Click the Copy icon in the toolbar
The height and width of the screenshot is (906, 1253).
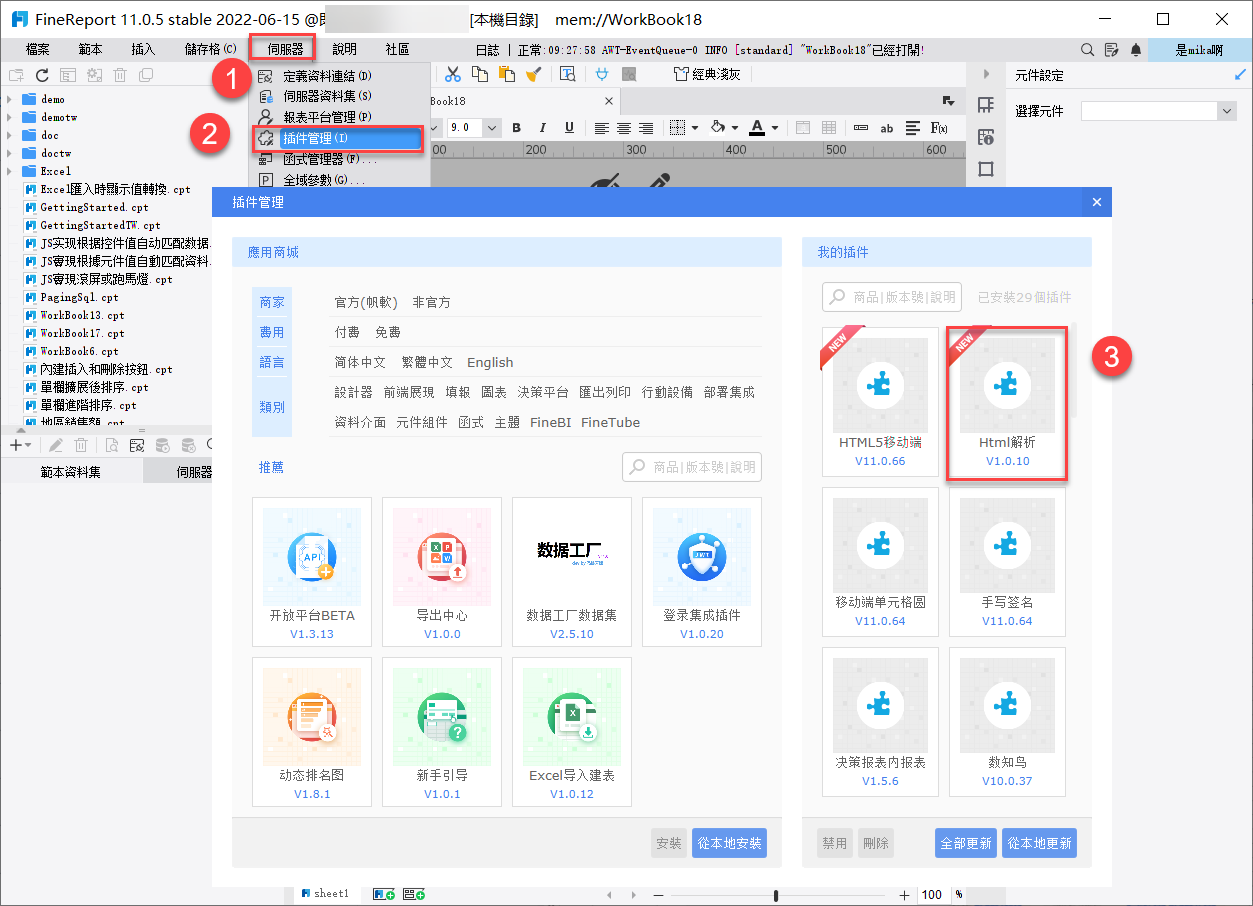point(480,74)
